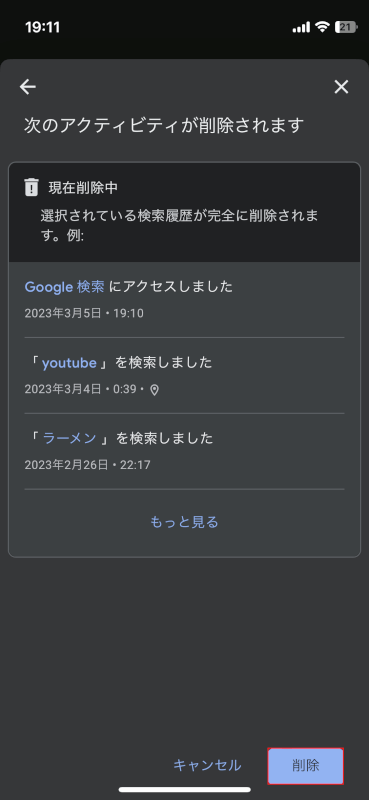Tap the location pin icon

coord(154,390)
